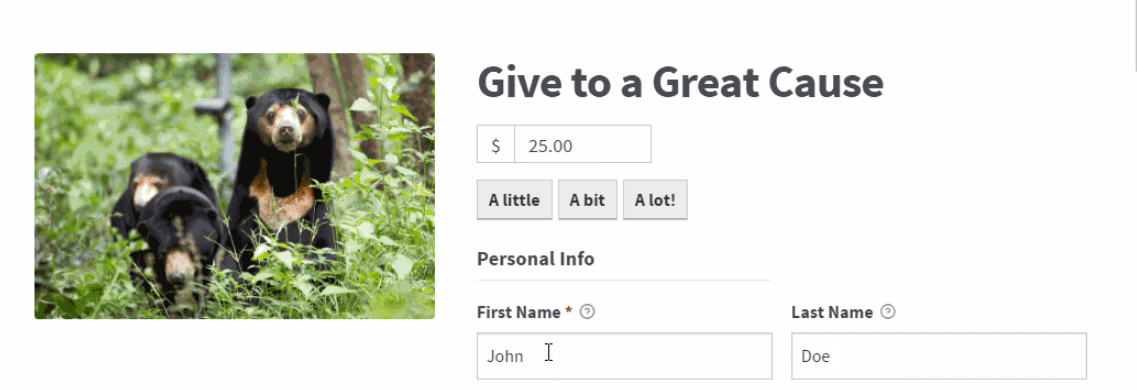The height and width of the screenshot is (390, 1137).
Task: Click into the First Name field with John
Action: point(624,356)
